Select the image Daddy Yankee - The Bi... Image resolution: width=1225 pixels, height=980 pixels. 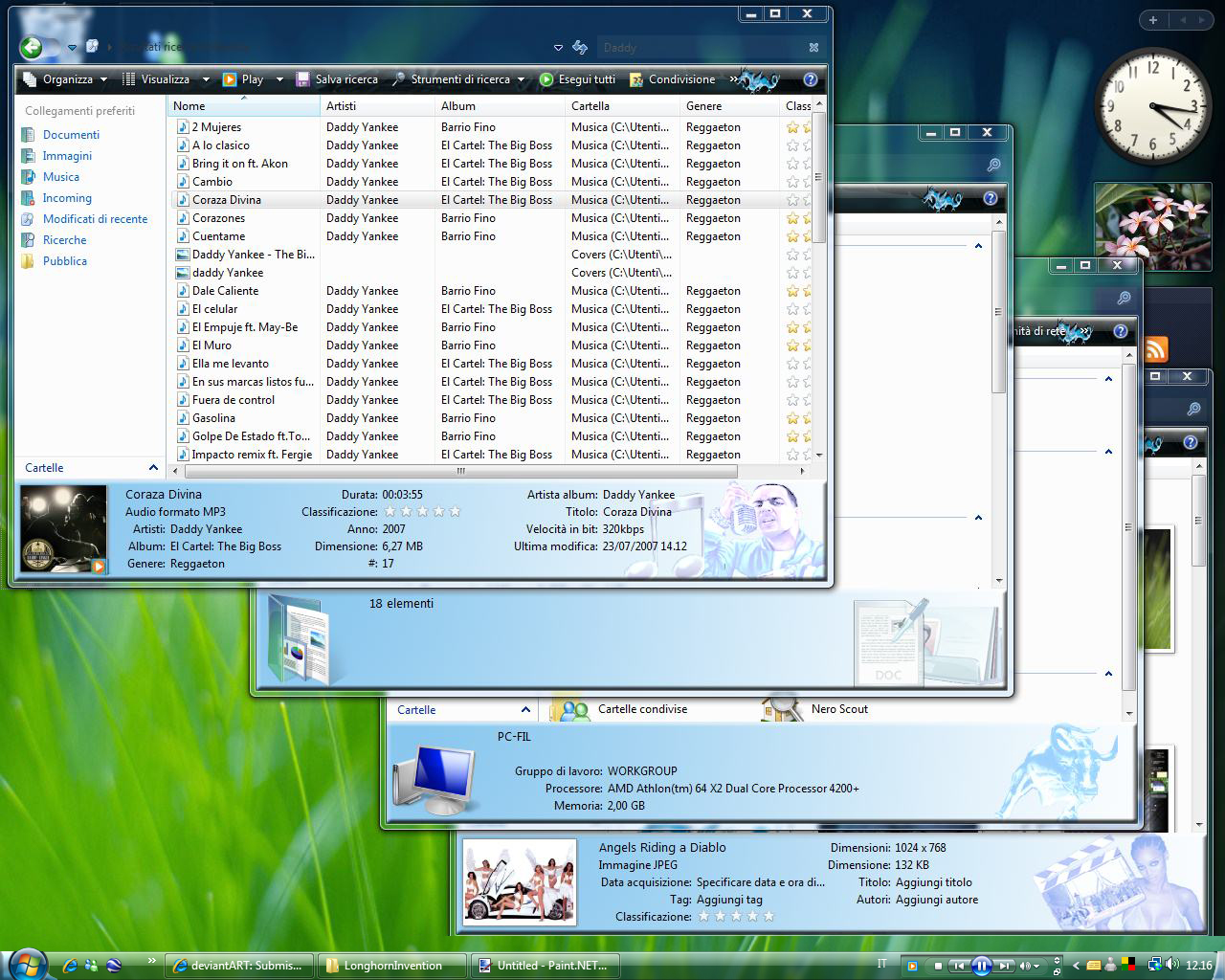pyautogui.click(x=253, y=255)
